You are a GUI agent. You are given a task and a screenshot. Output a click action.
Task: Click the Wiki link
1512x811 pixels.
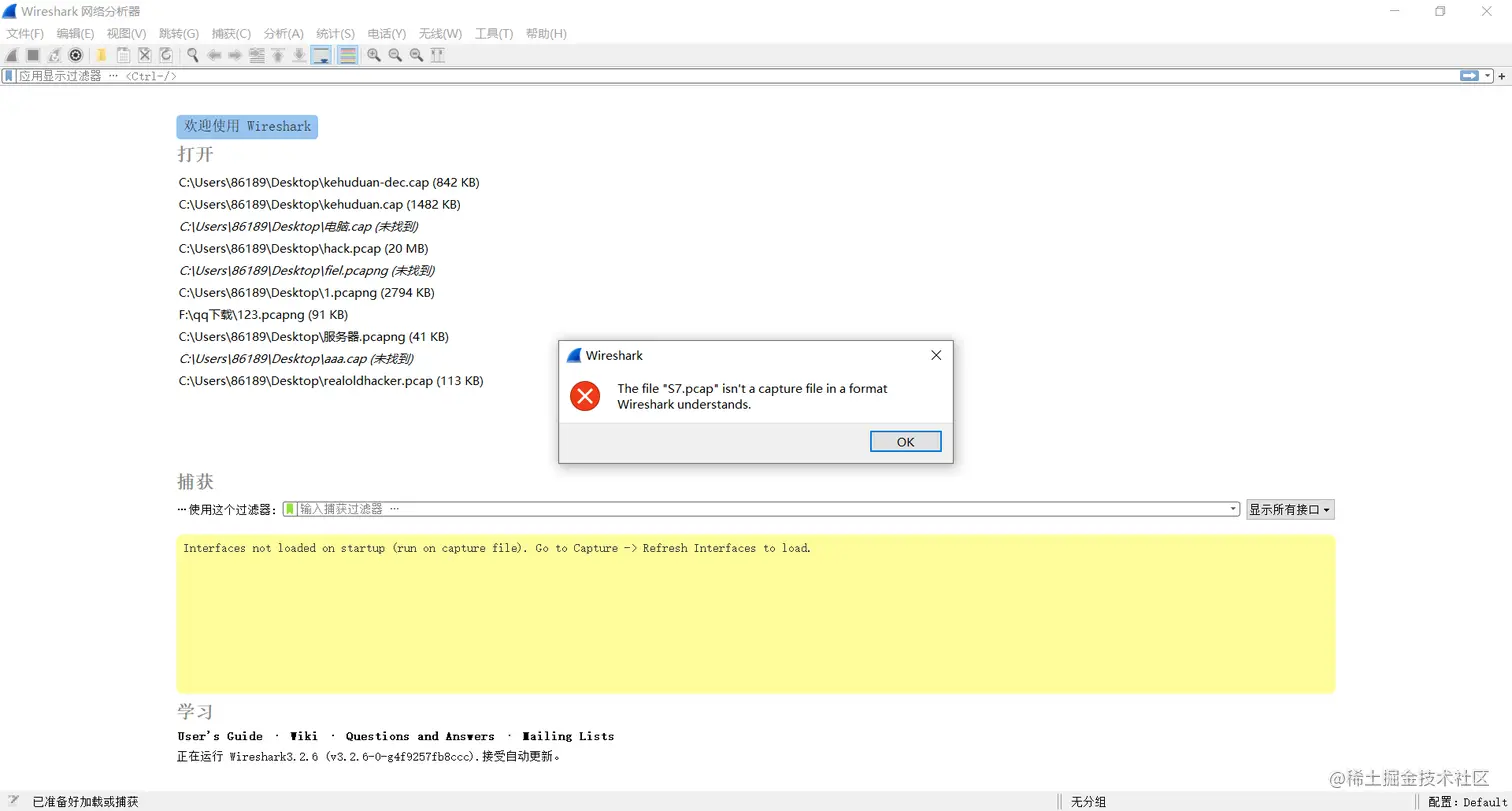click(304, 736)
